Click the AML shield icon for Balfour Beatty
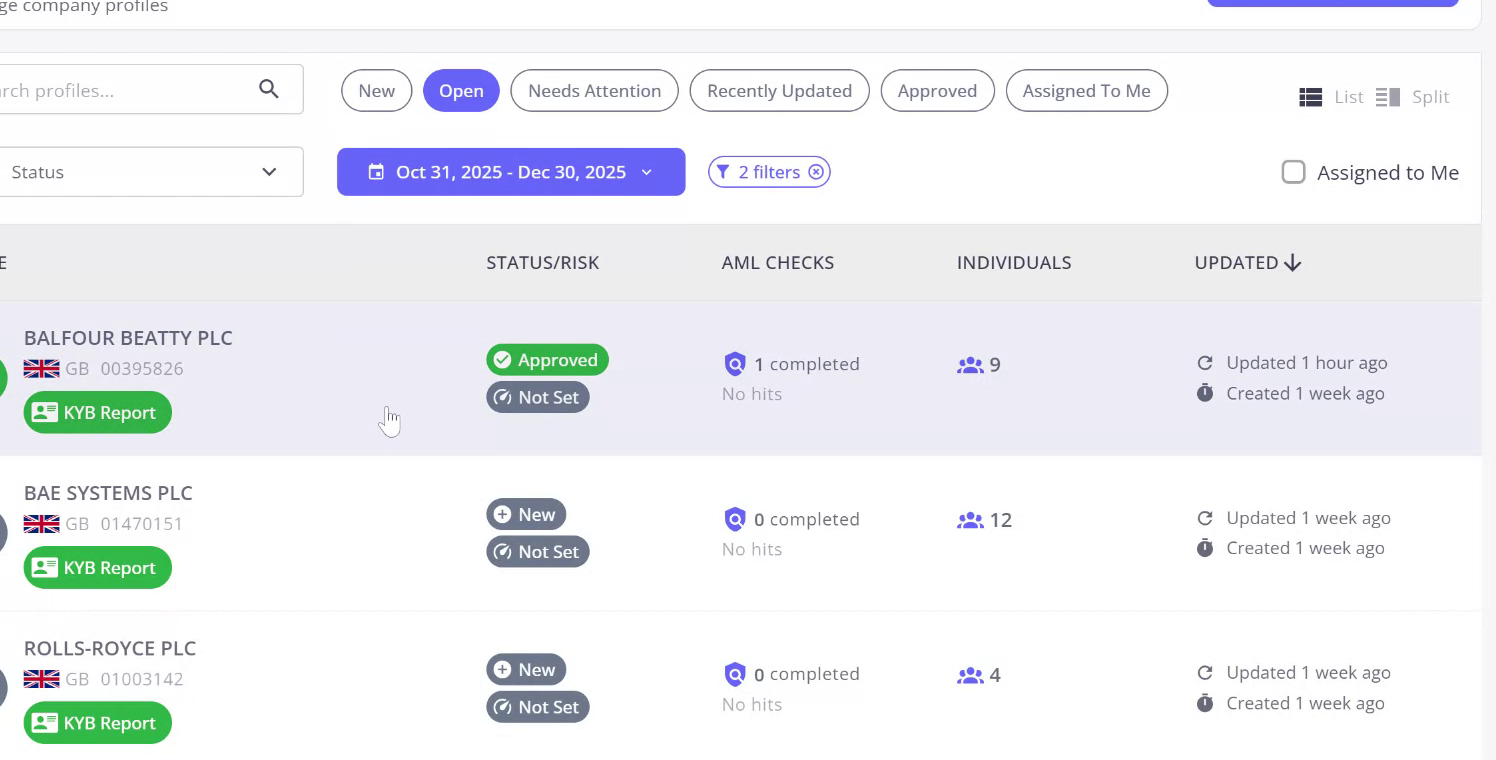Screen dimensions: 1496x760 point(735,364)
